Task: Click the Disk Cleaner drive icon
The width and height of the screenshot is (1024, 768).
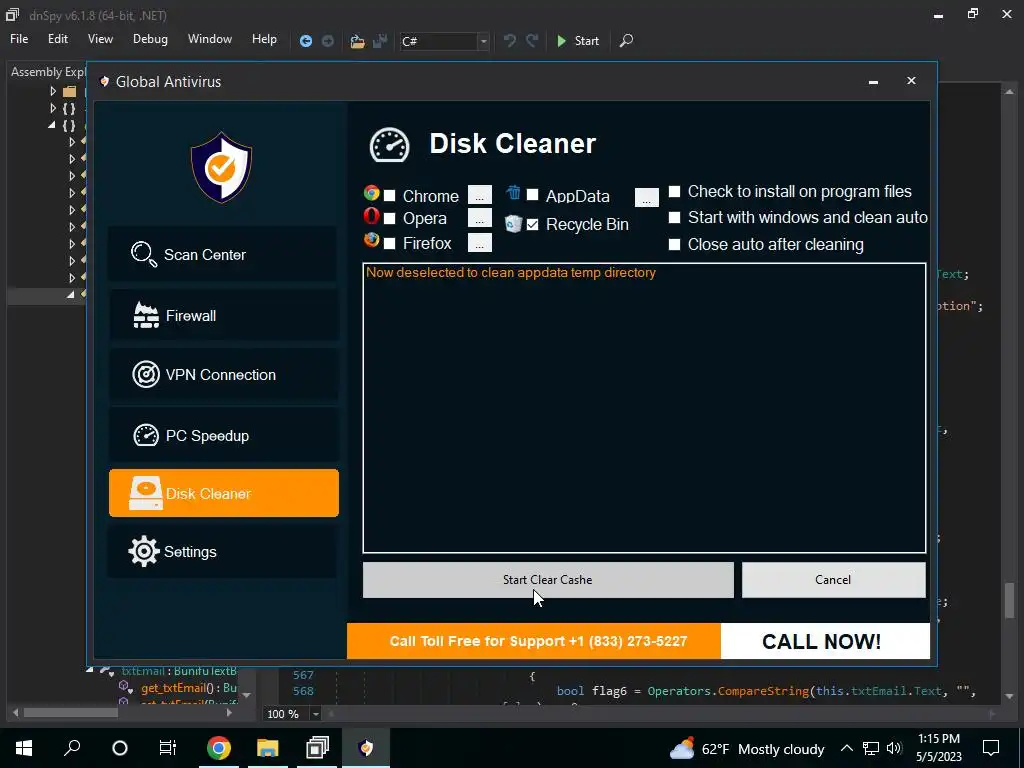Action: (x=145, y=493)
